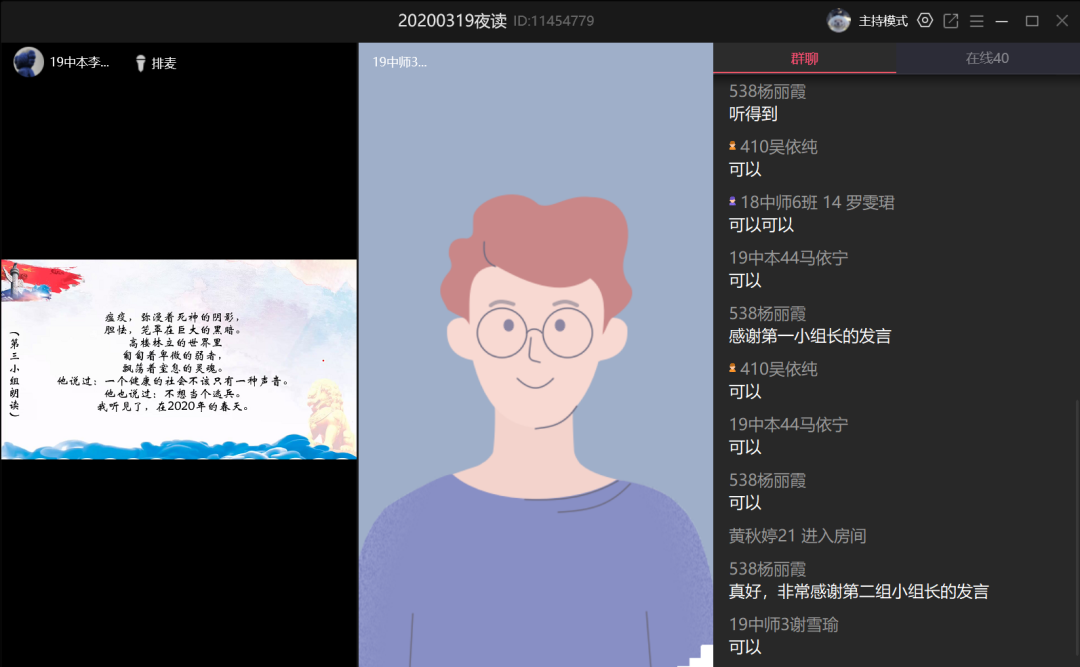Click the 19中本李... presenter name
This screenshot has width=1080, height=667.
(x=79, y=62)
